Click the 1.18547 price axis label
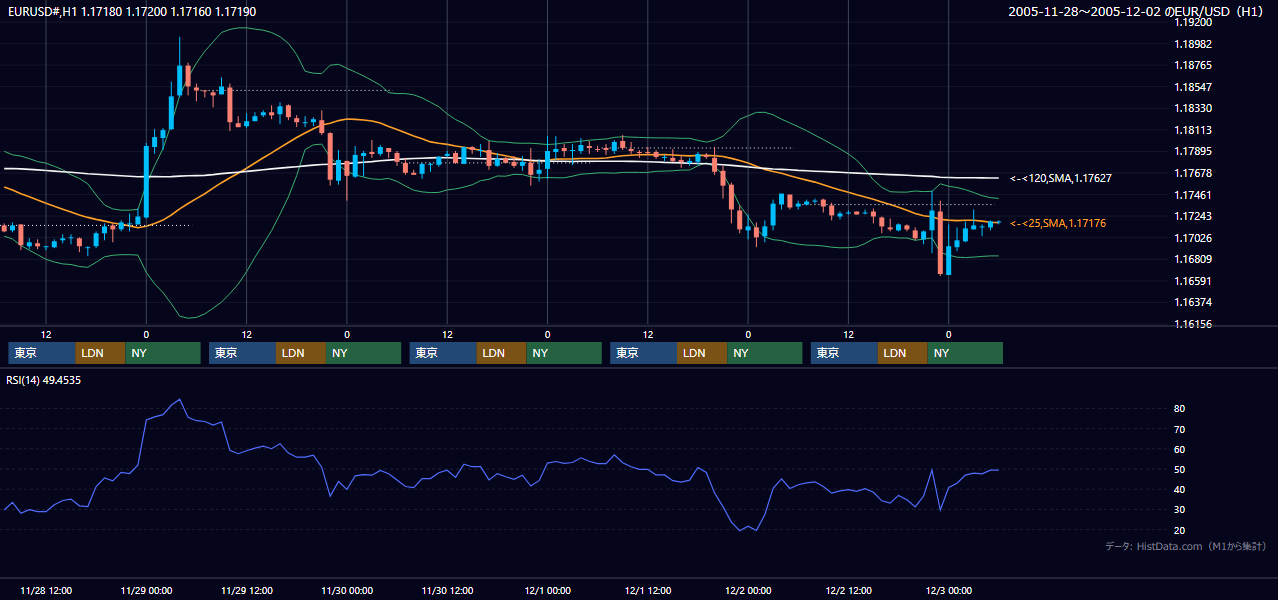1278x600 pixels. [1192, 87]
